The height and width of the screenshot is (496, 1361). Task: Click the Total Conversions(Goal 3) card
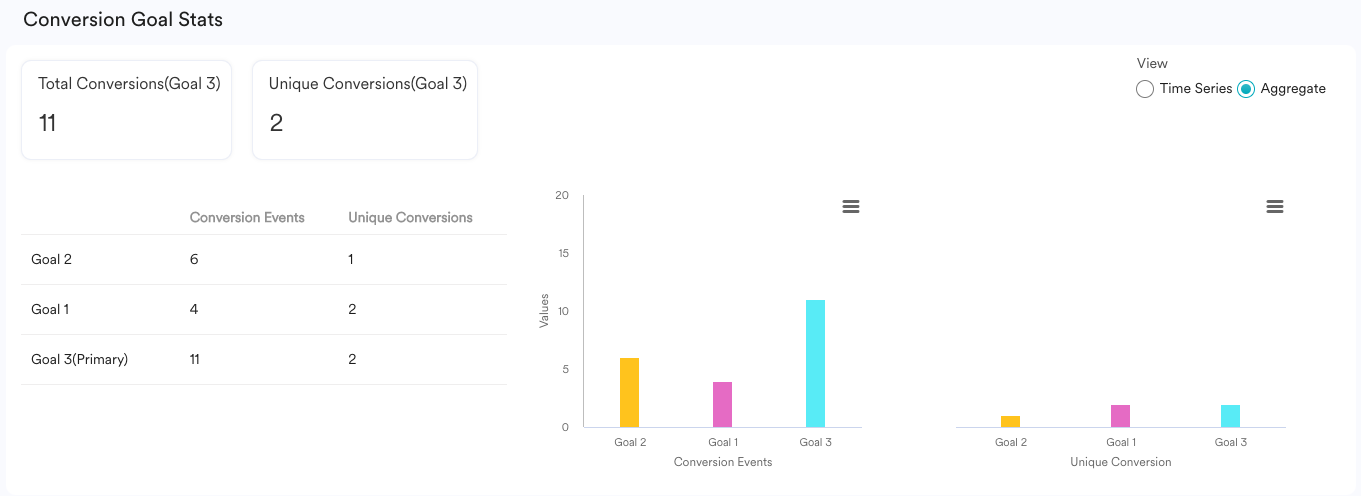[126, 110]
